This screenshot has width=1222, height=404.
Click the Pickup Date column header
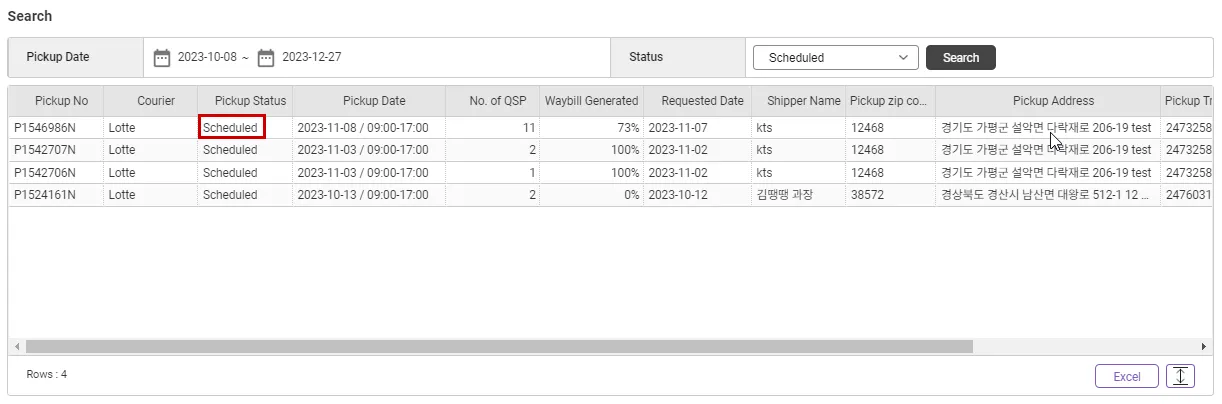[374, 101]
